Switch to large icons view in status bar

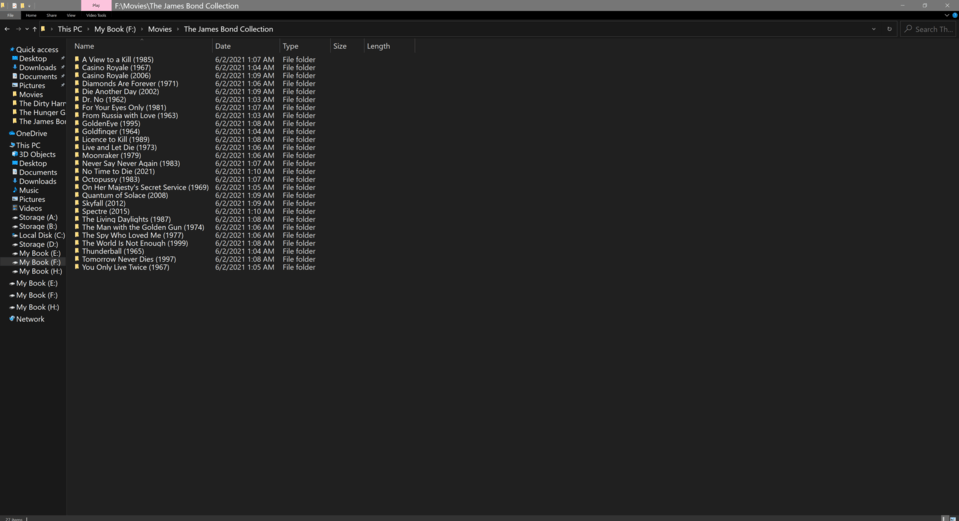[952, 518]
